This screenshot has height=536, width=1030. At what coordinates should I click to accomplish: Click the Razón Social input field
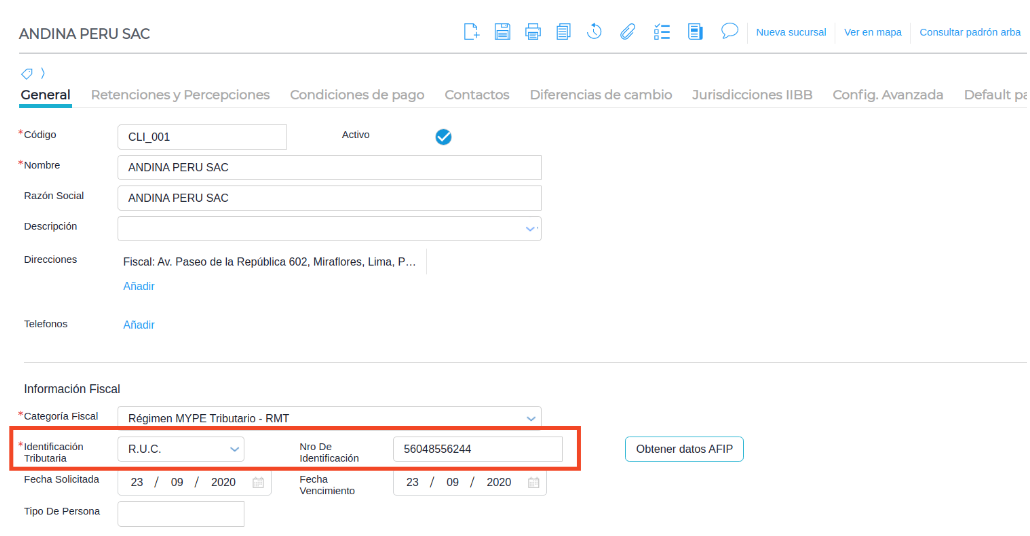(329, 198)
